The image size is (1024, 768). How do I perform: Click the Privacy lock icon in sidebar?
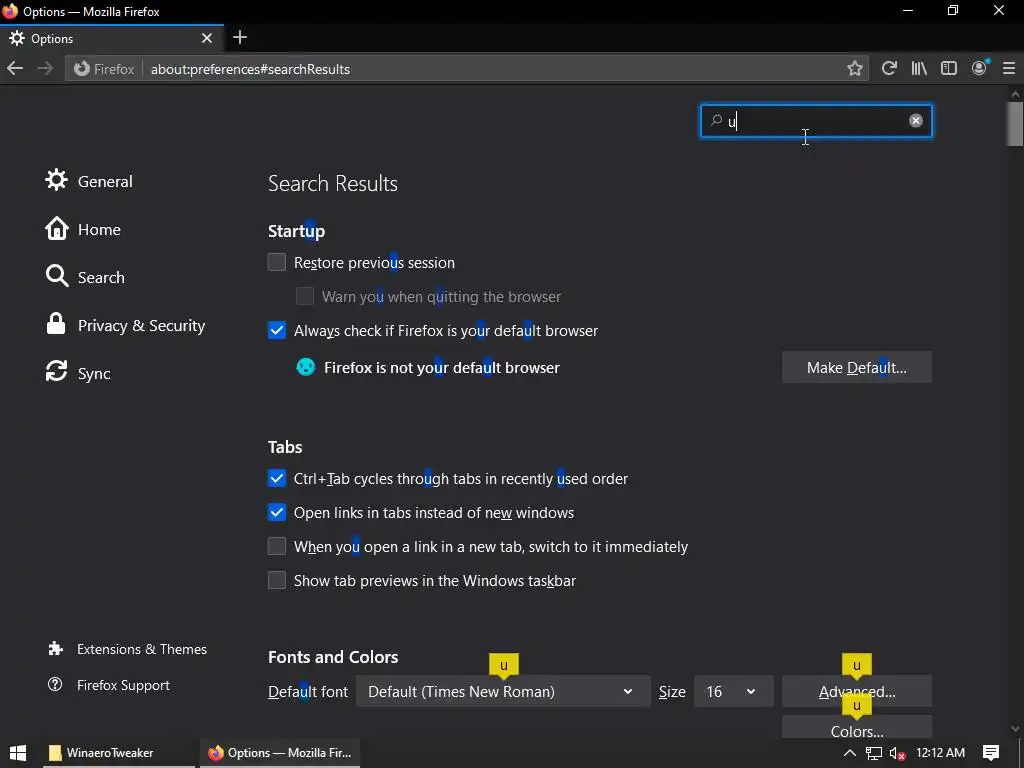(56, 324)
